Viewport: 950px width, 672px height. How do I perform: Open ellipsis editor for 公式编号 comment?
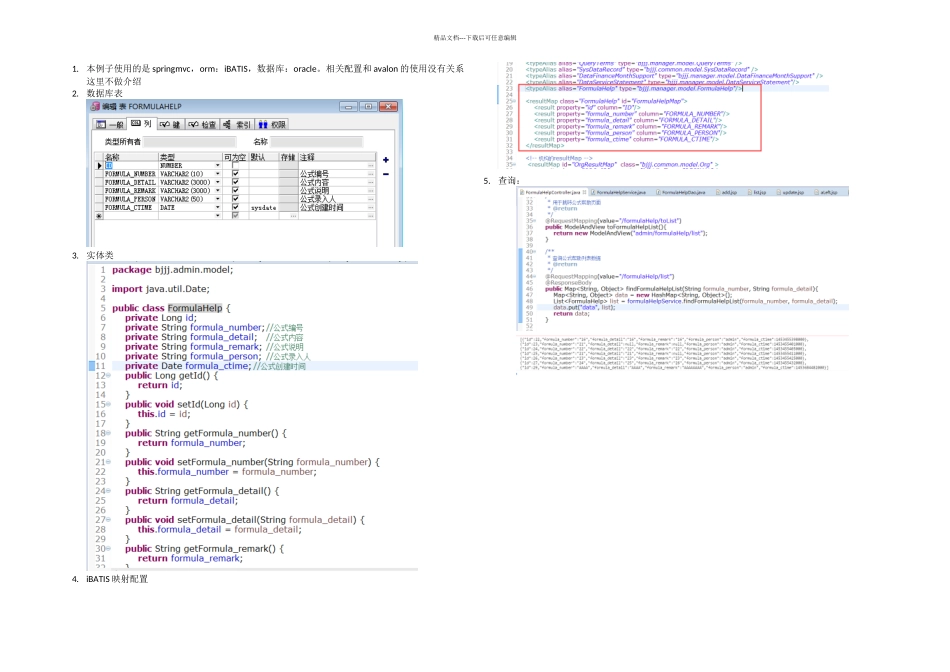371,174
